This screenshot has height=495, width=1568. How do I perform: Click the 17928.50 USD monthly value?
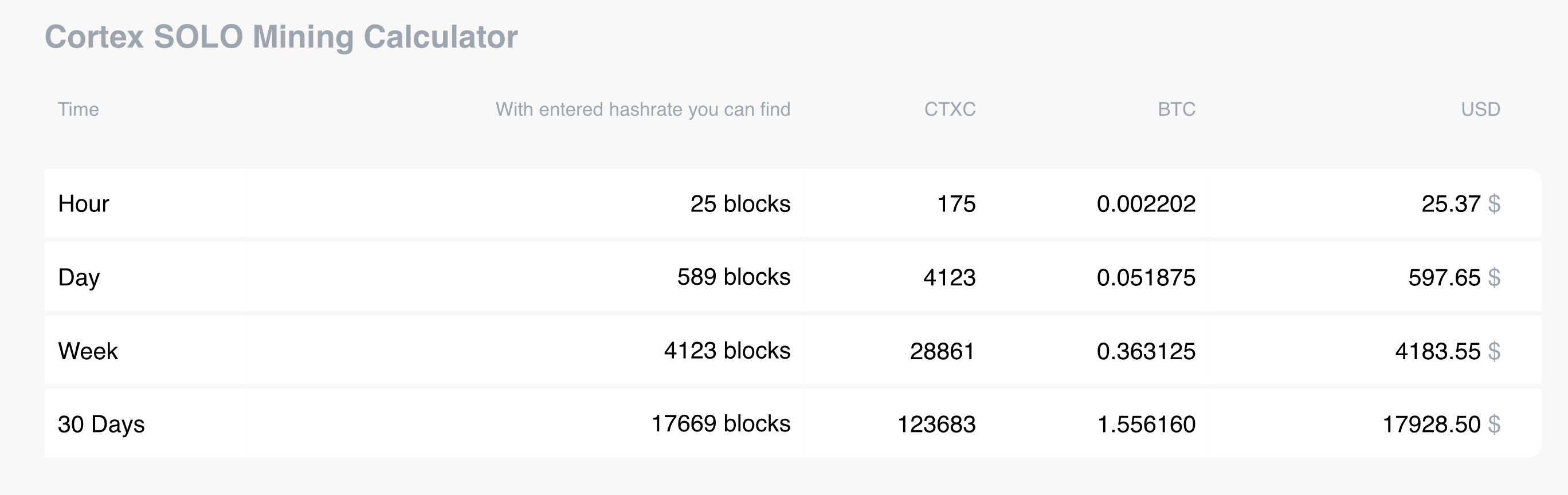1431,425
